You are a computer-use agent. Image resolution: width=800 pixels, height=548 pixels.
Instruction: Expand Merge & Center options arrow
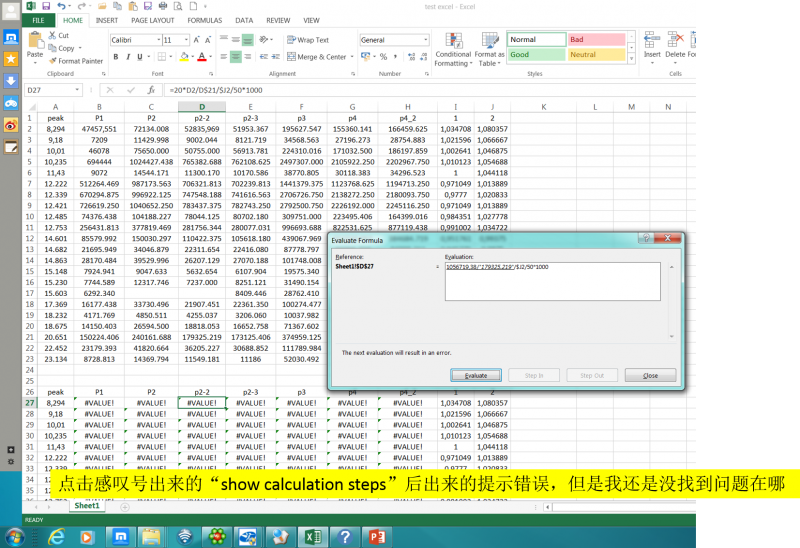(x=352, y=57)
